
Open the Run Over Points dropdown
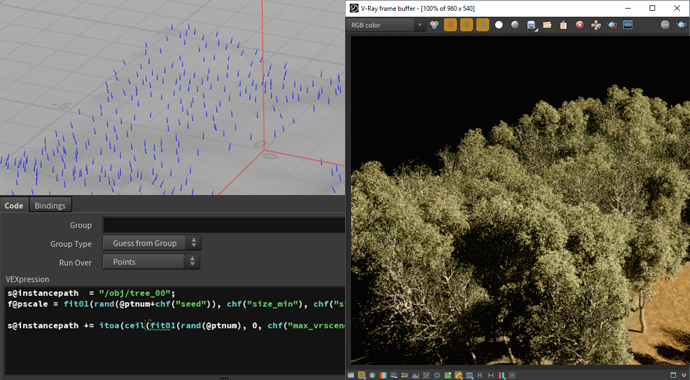pyautogui.click(x=151, y=262)
